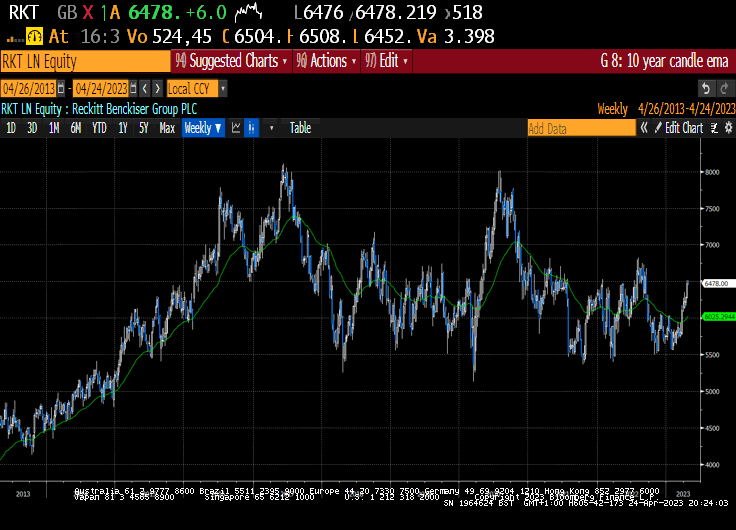Open the Edit dropdown menu
The image size is (736, 530).
[386, 61]
